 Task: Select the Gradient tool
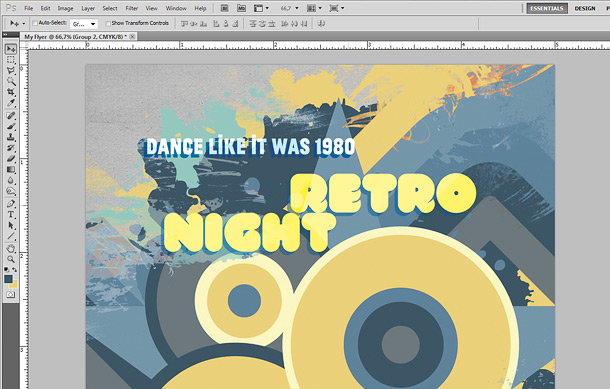[x=11, y=170]
